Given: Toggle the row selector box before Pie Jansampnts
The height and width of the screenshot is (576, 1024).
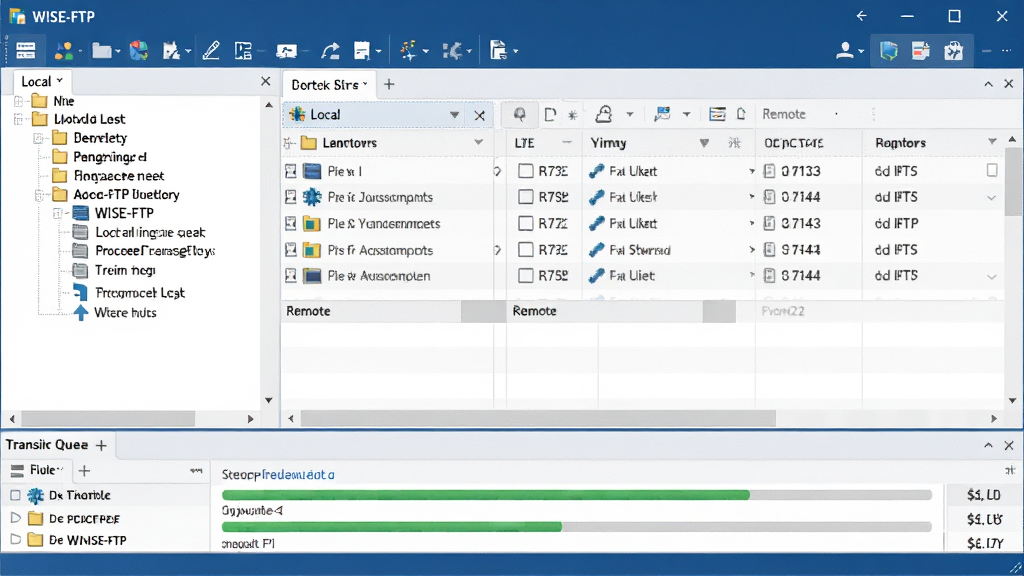Looking at the screenshot, I should click(x=291, y=197).
